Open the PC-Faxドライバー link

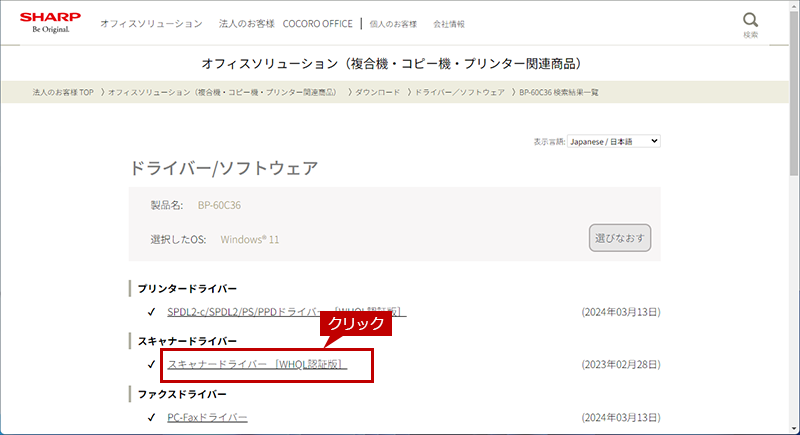[x=207, y=417]
